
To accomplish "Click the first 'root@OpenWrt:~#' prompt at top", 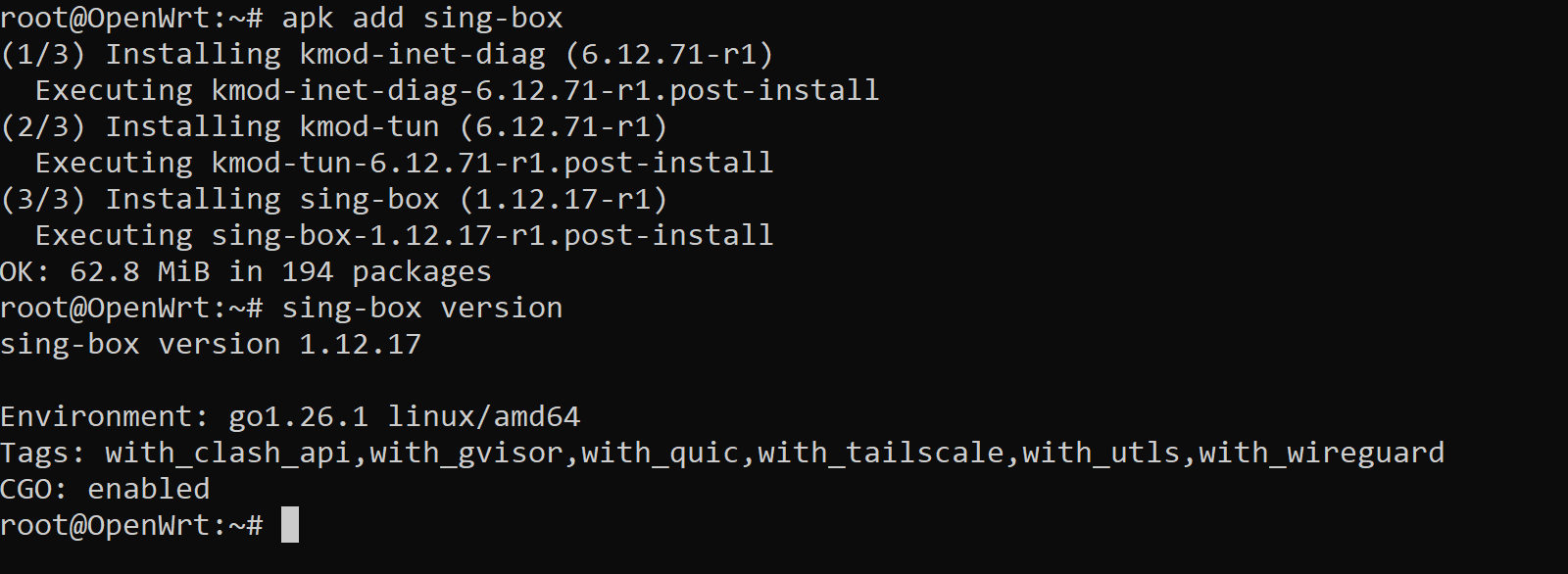I will click(x=131, y=19).
